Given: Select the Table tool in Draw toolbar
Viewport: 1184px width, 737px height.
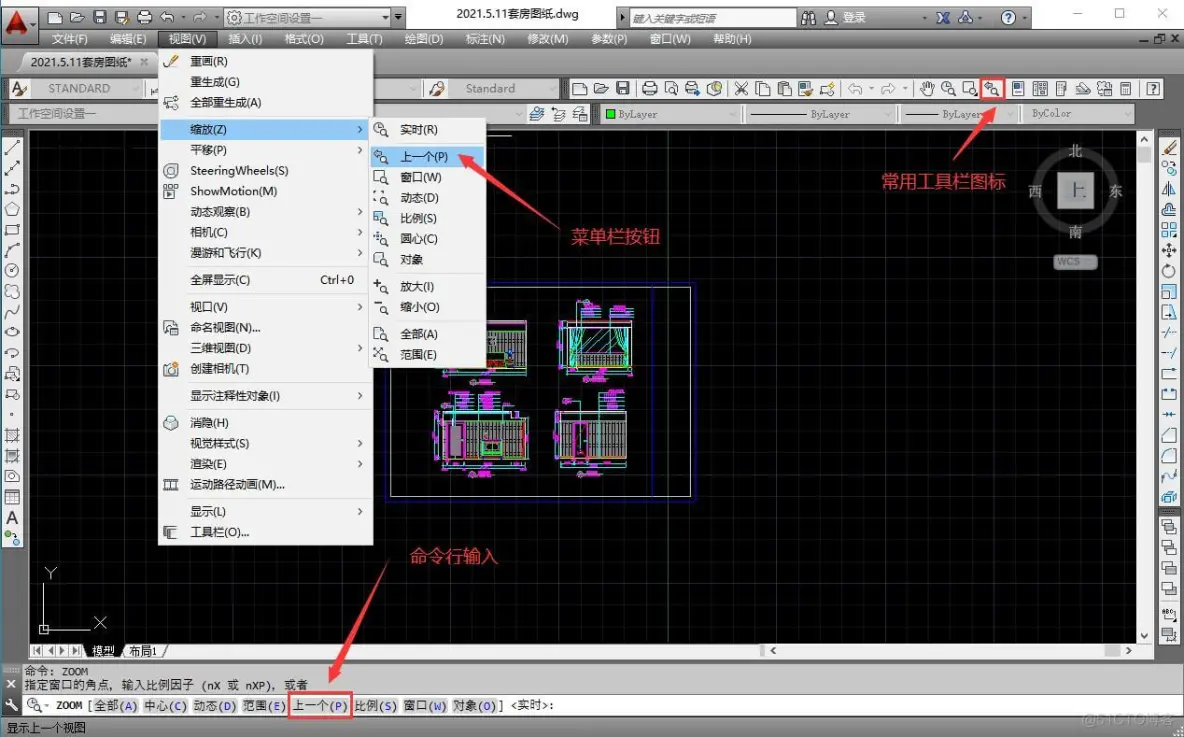Looking at the screenshot, I should 12,497.
